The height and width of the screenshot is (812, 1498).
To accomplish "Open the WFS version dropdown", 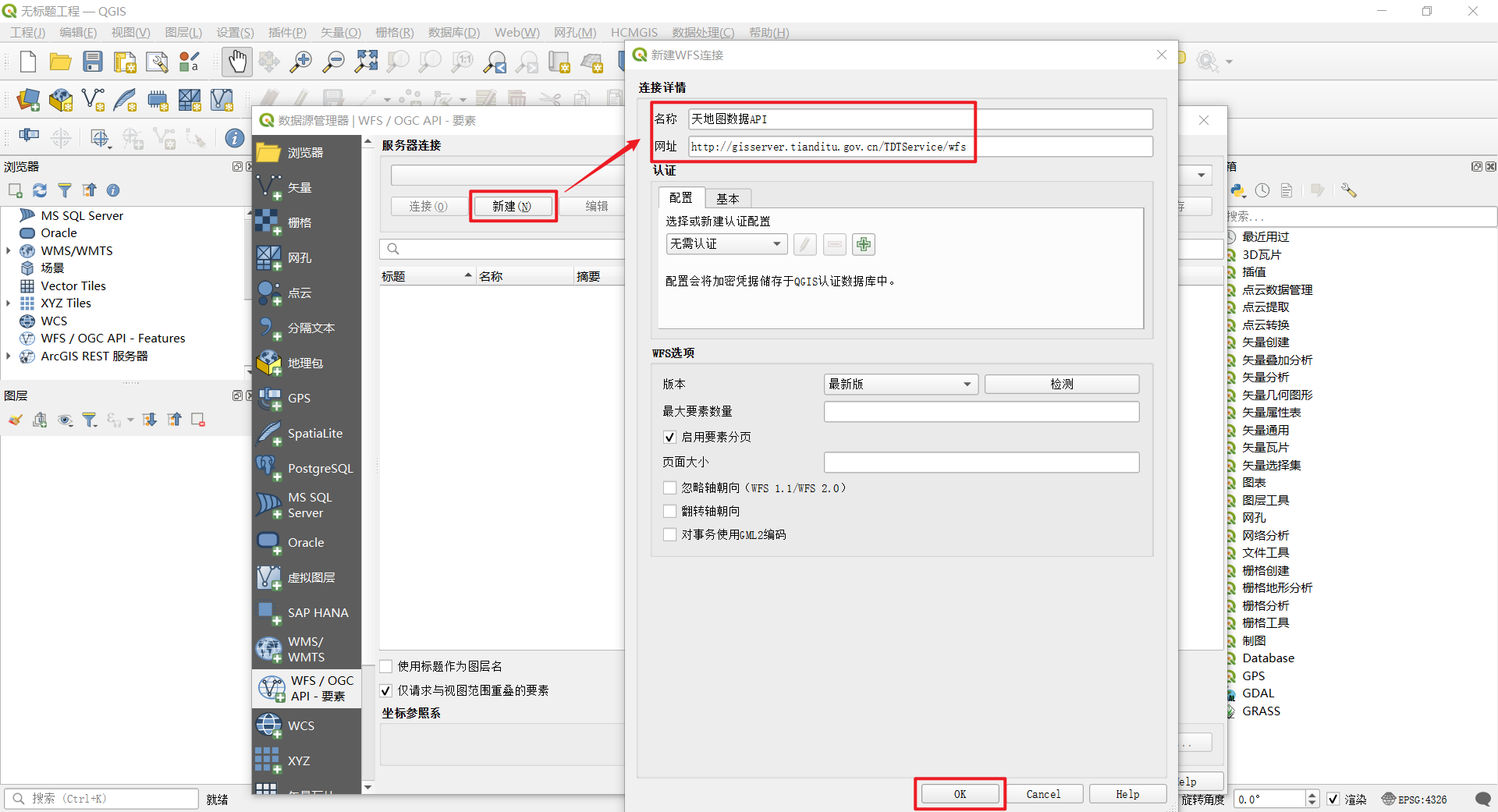I will tap(901, 385).
